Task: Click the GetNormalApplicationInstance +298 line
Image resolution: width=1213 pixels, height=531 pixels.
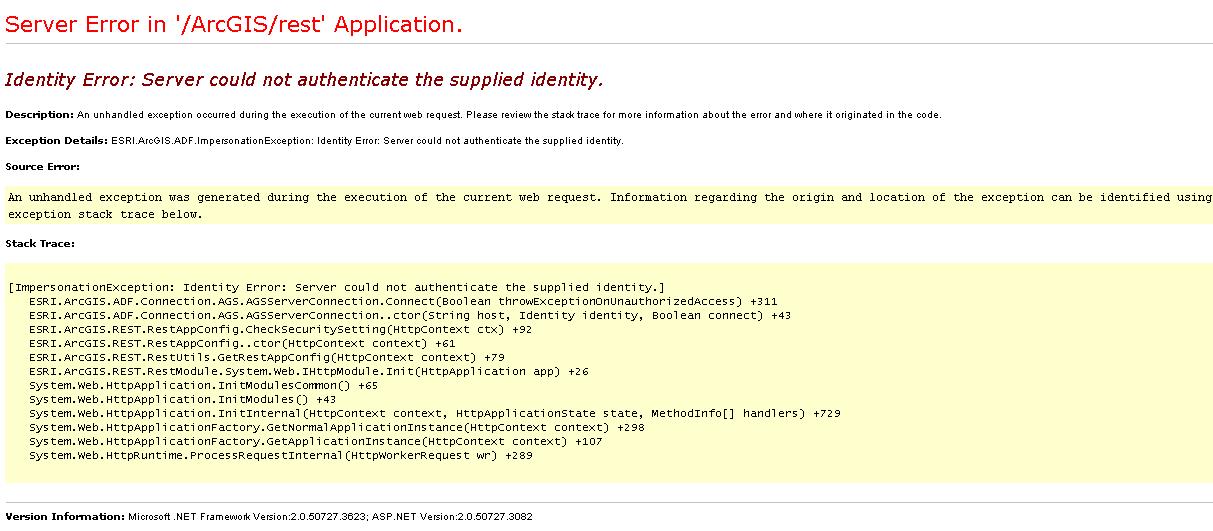Action: click(337, 427)
